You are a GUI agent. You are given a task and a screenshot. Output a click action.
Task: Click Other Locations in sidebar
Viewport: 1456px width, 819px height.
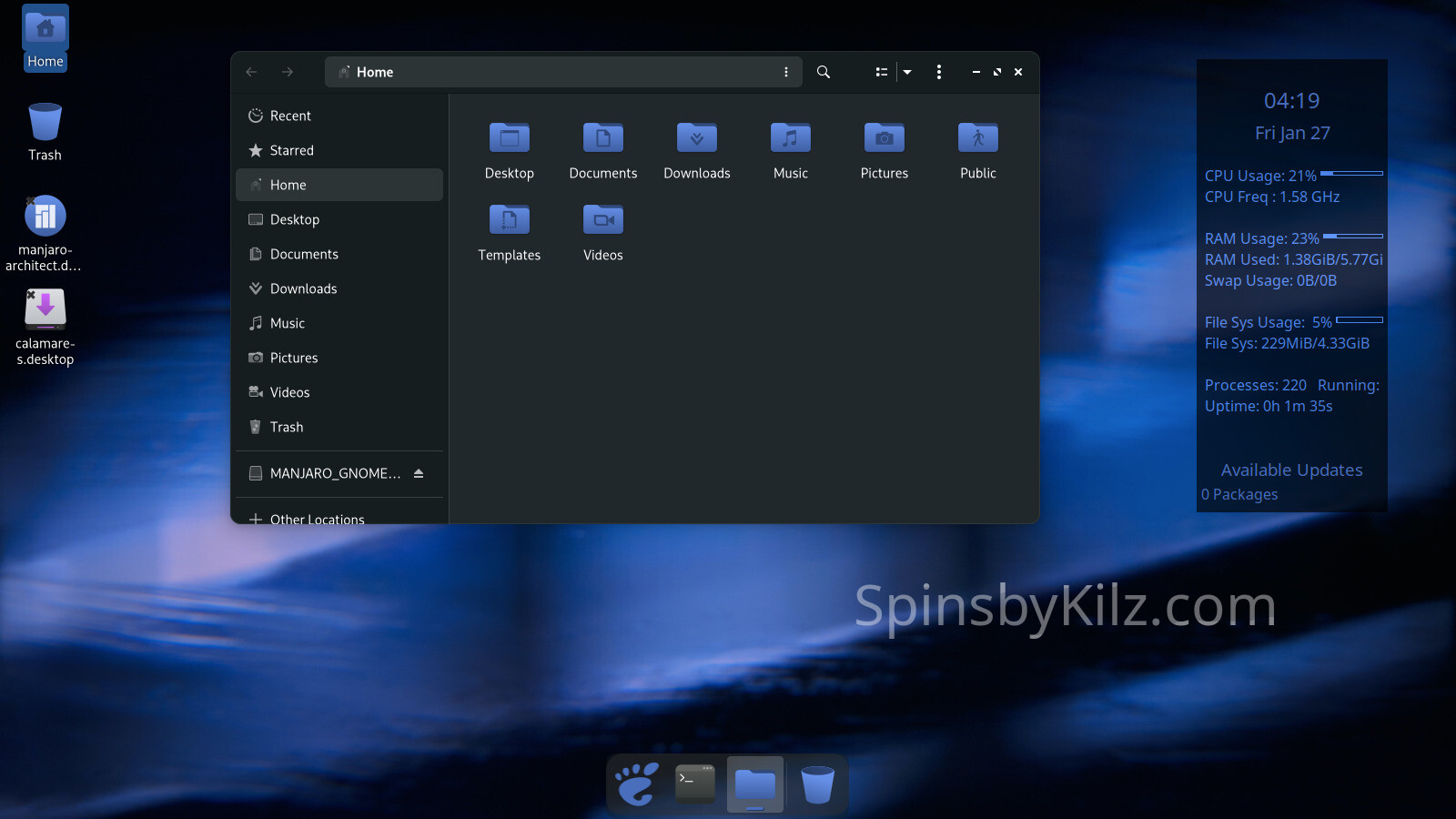317,519
